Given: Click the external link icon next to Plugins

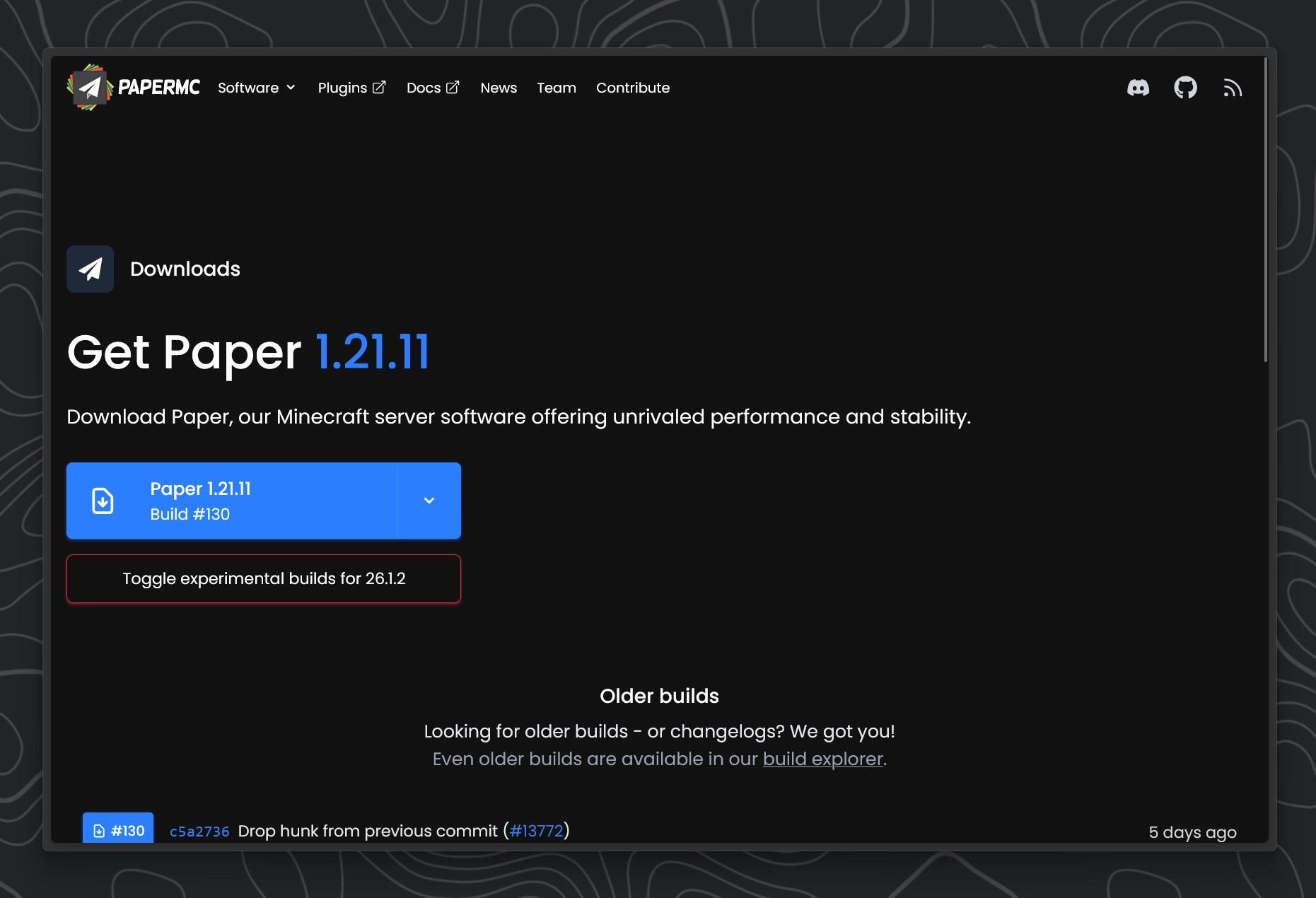Looking at the screenshot, I should point(379,86).
